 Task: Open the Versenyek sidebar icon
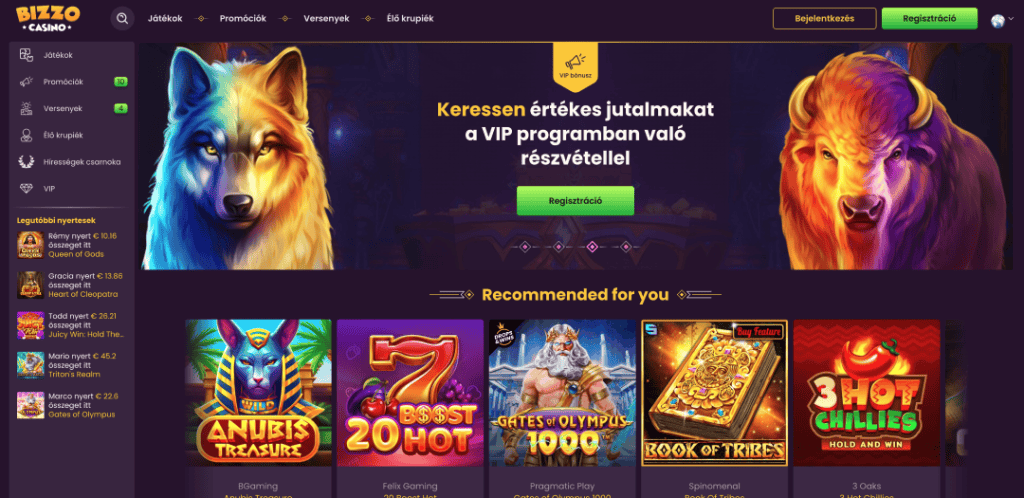(x=26, y=108)
